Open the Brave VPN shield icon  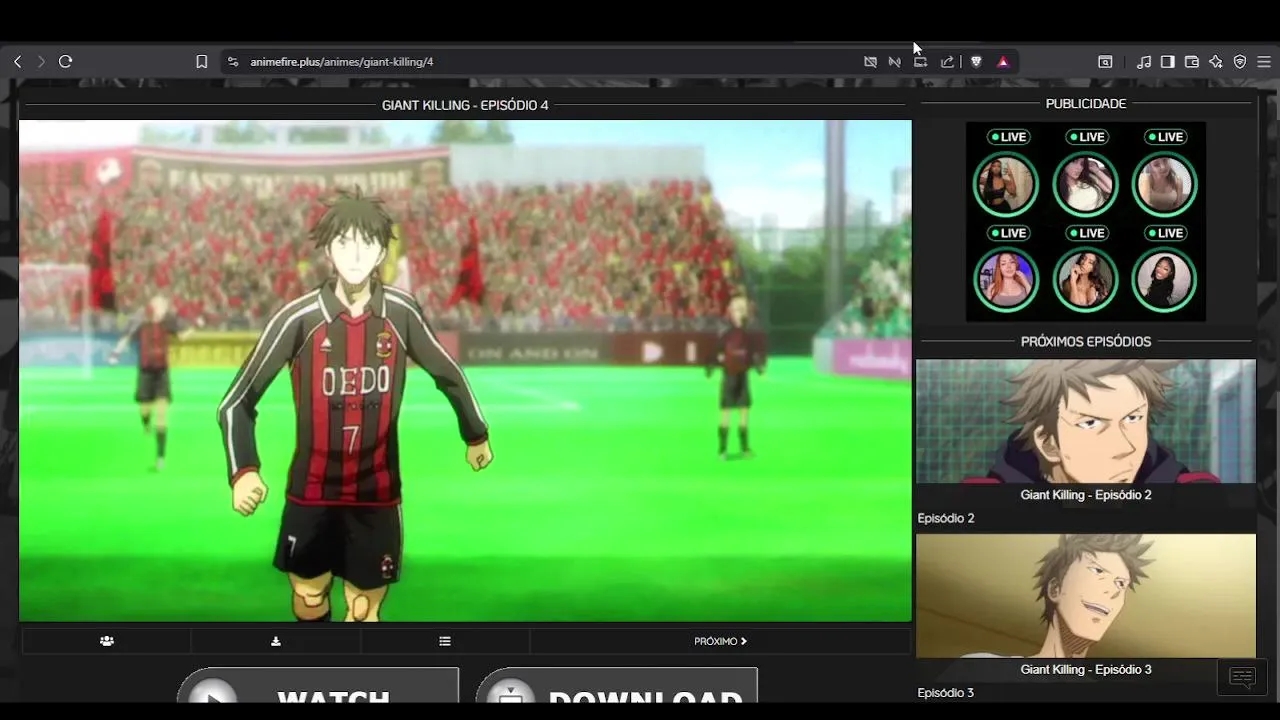(1240, 62)
